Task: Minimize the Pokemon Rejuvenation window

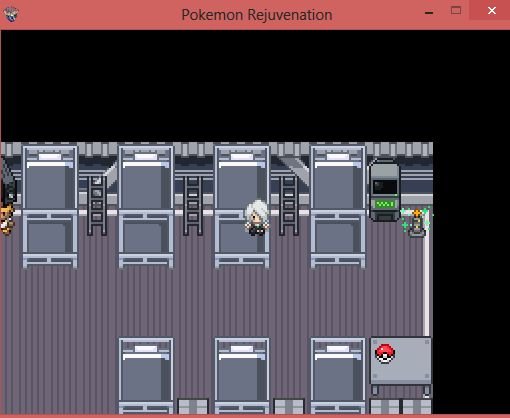Action: coord(429,13)
